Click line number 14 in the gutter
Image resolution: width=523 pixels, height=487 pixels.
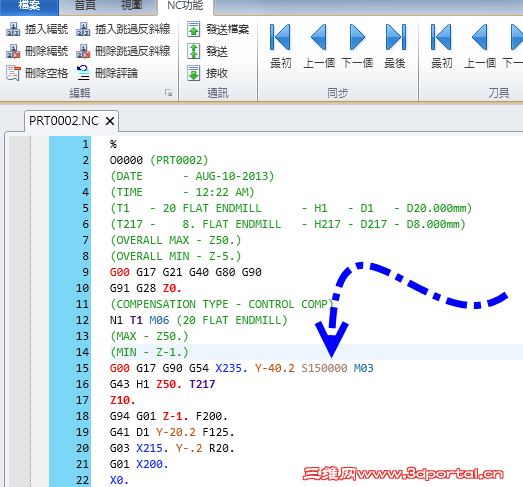82,352
